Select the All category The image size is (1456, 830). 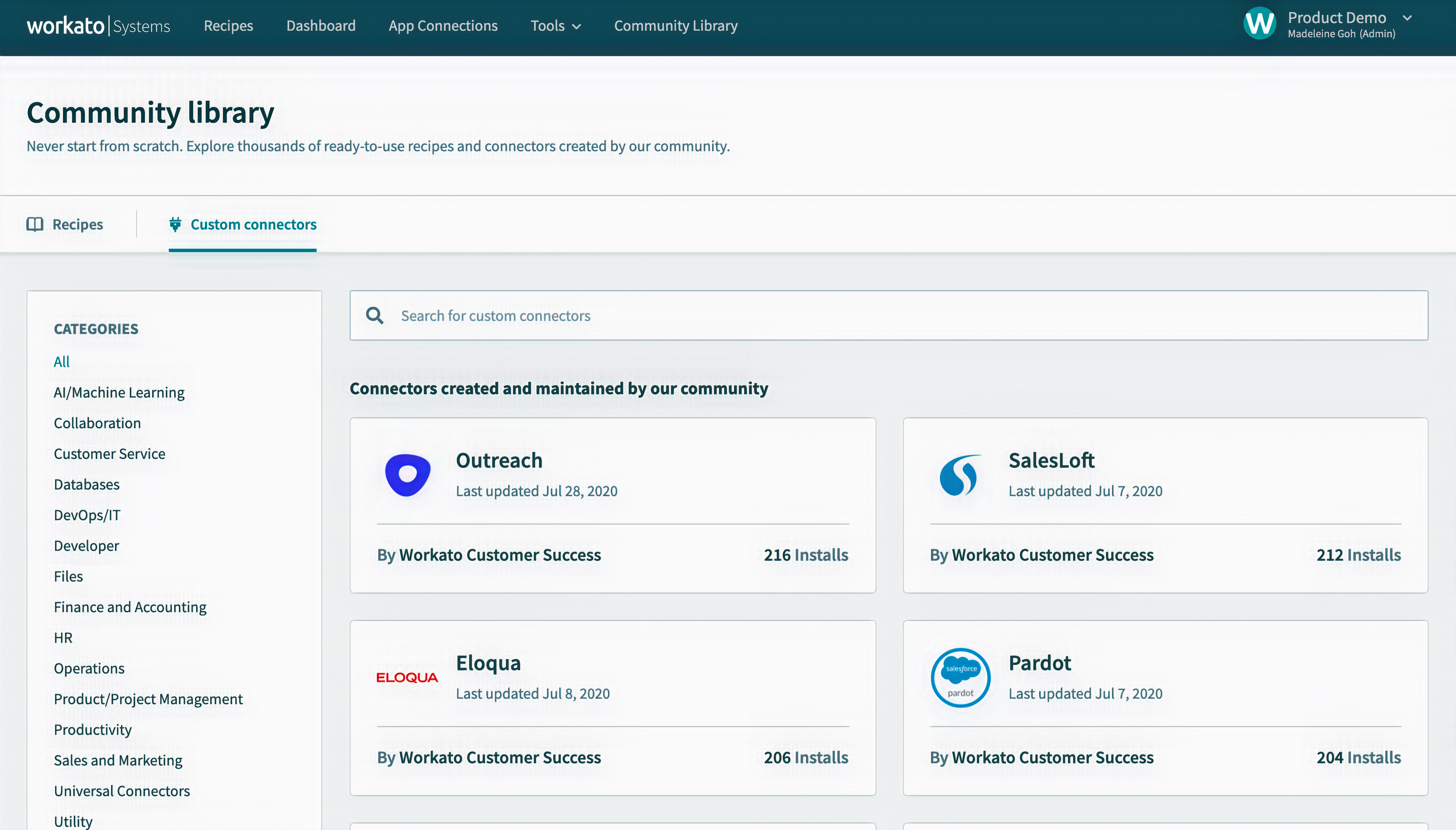tap(62, 361)
